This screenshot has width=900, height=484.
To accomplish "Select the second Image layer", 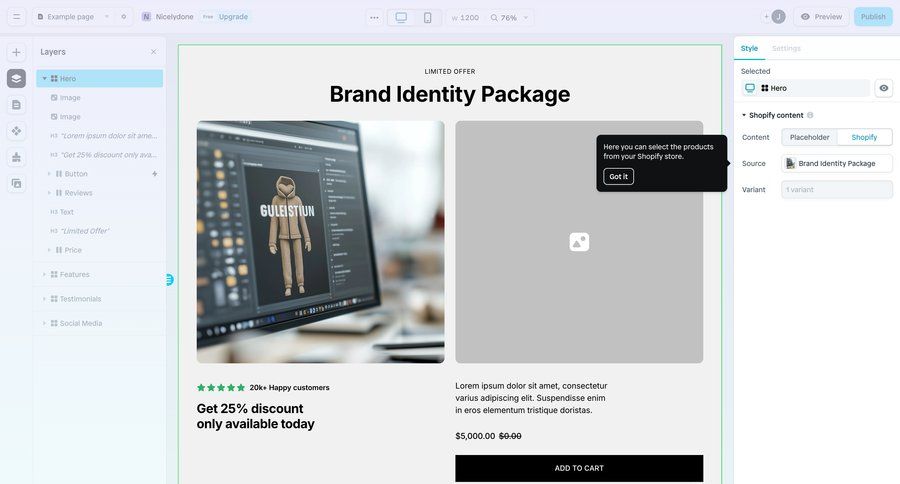I will (x=99, y=117).
